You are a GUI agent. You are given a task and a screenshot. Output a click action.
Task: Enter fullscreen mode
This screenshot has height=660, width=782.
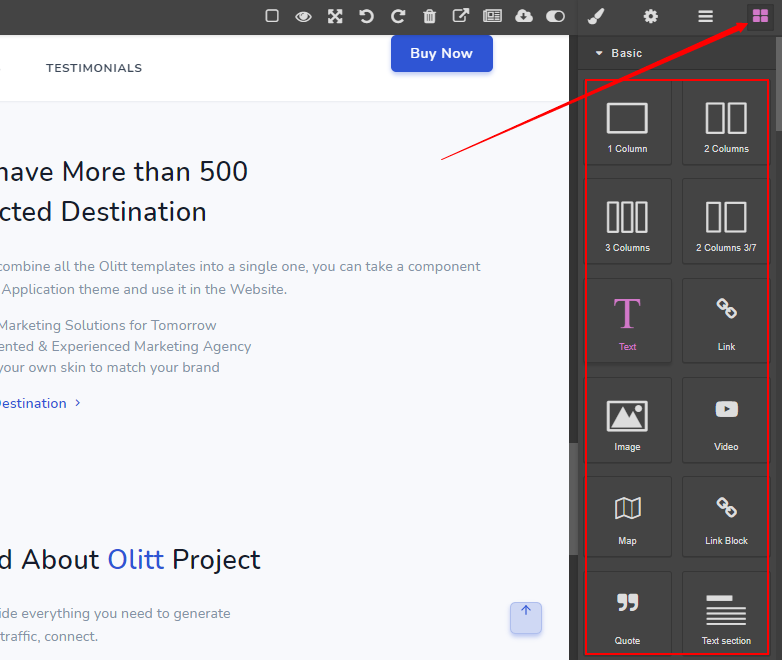335,16
